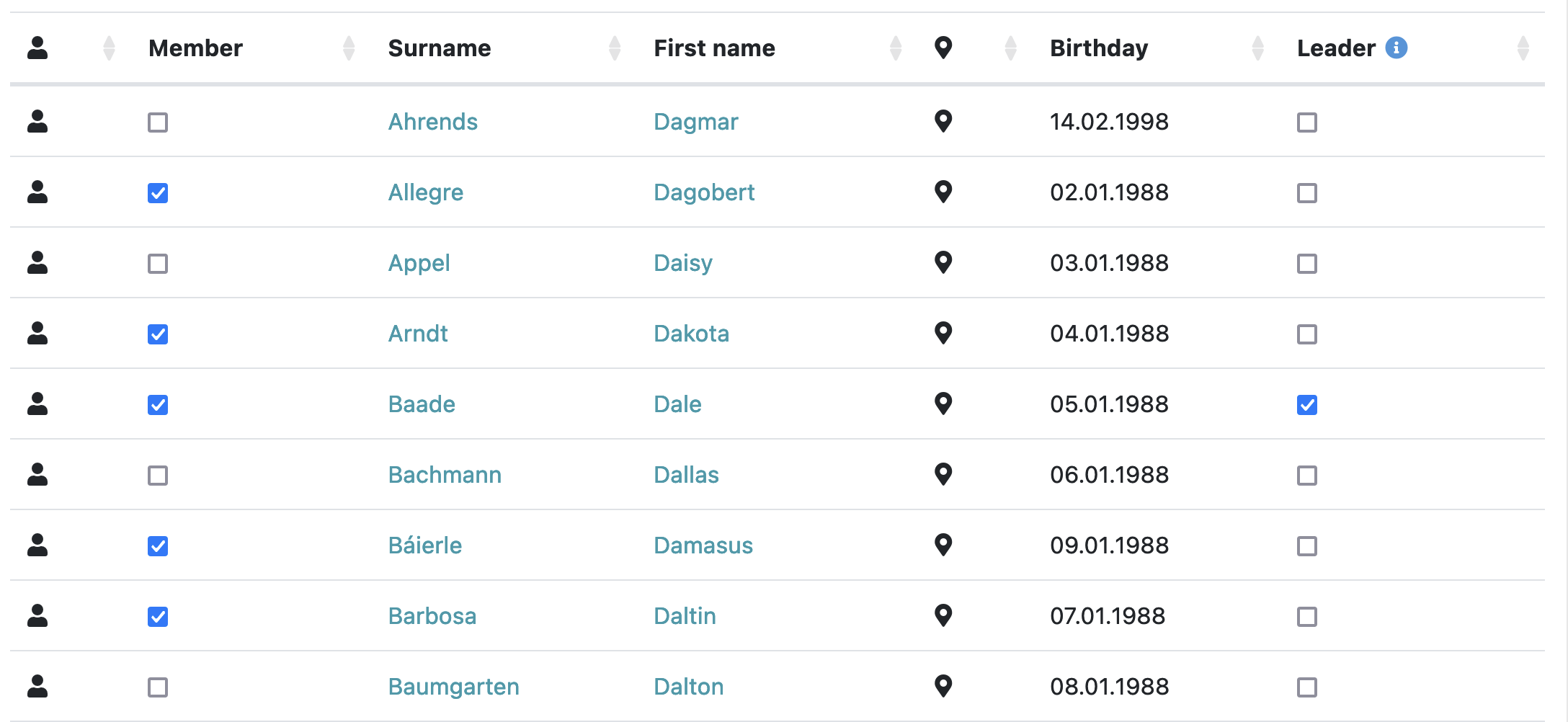Click the Leader column header label

pyautogui.click(x=1336, y=48)
